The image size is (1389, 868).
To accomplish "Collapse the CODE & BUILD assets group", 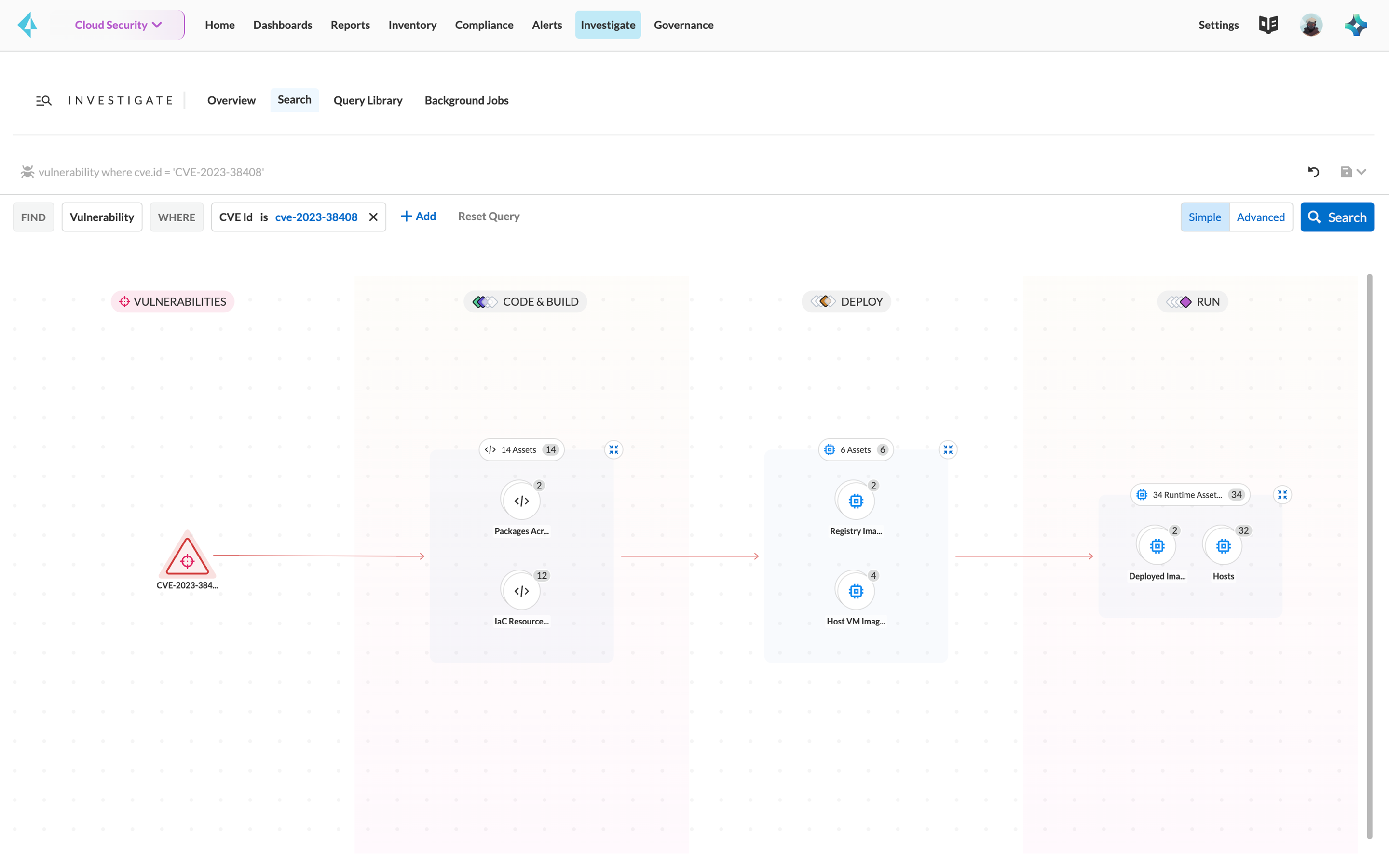I will point(613,449).
